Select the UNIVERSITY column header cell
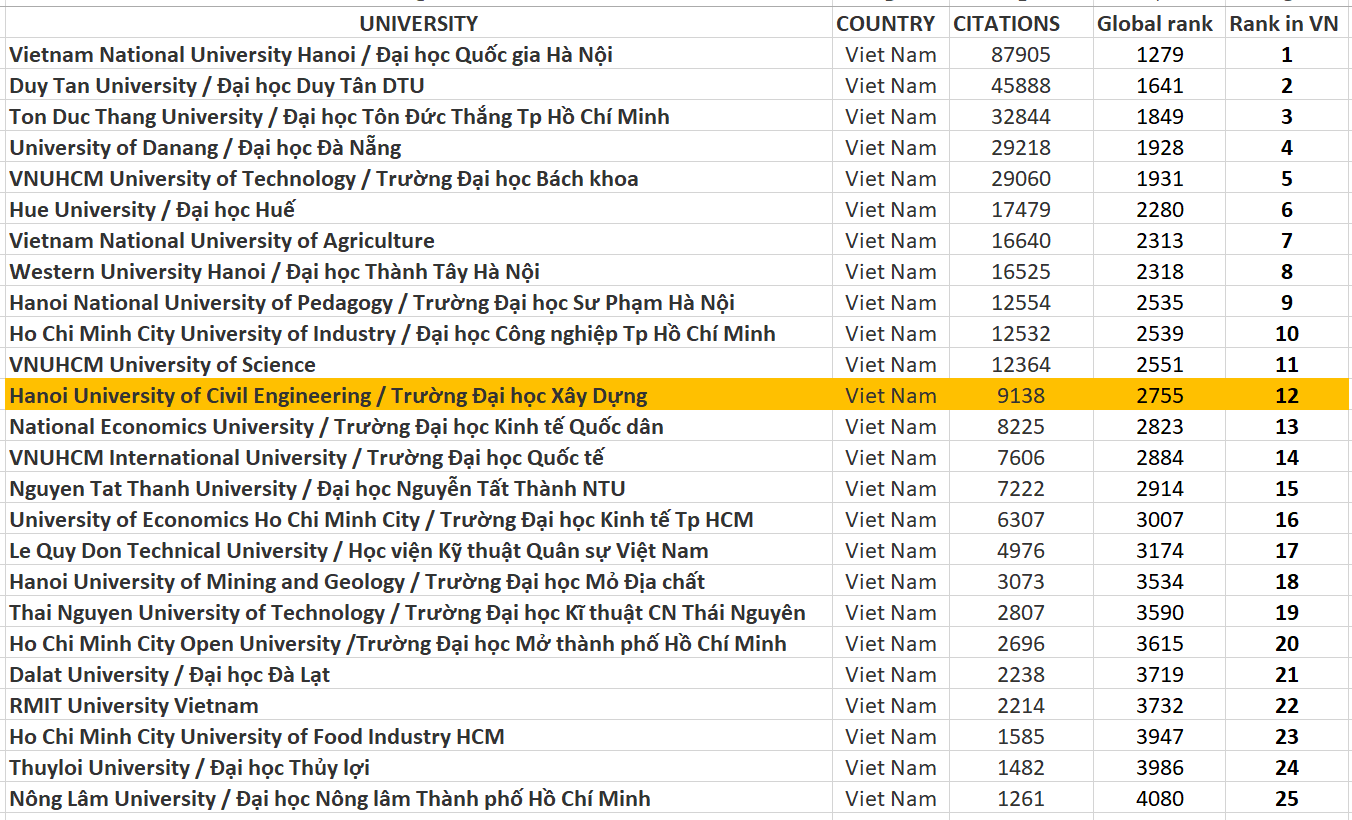1352x820 pixels. coord(418,23)
